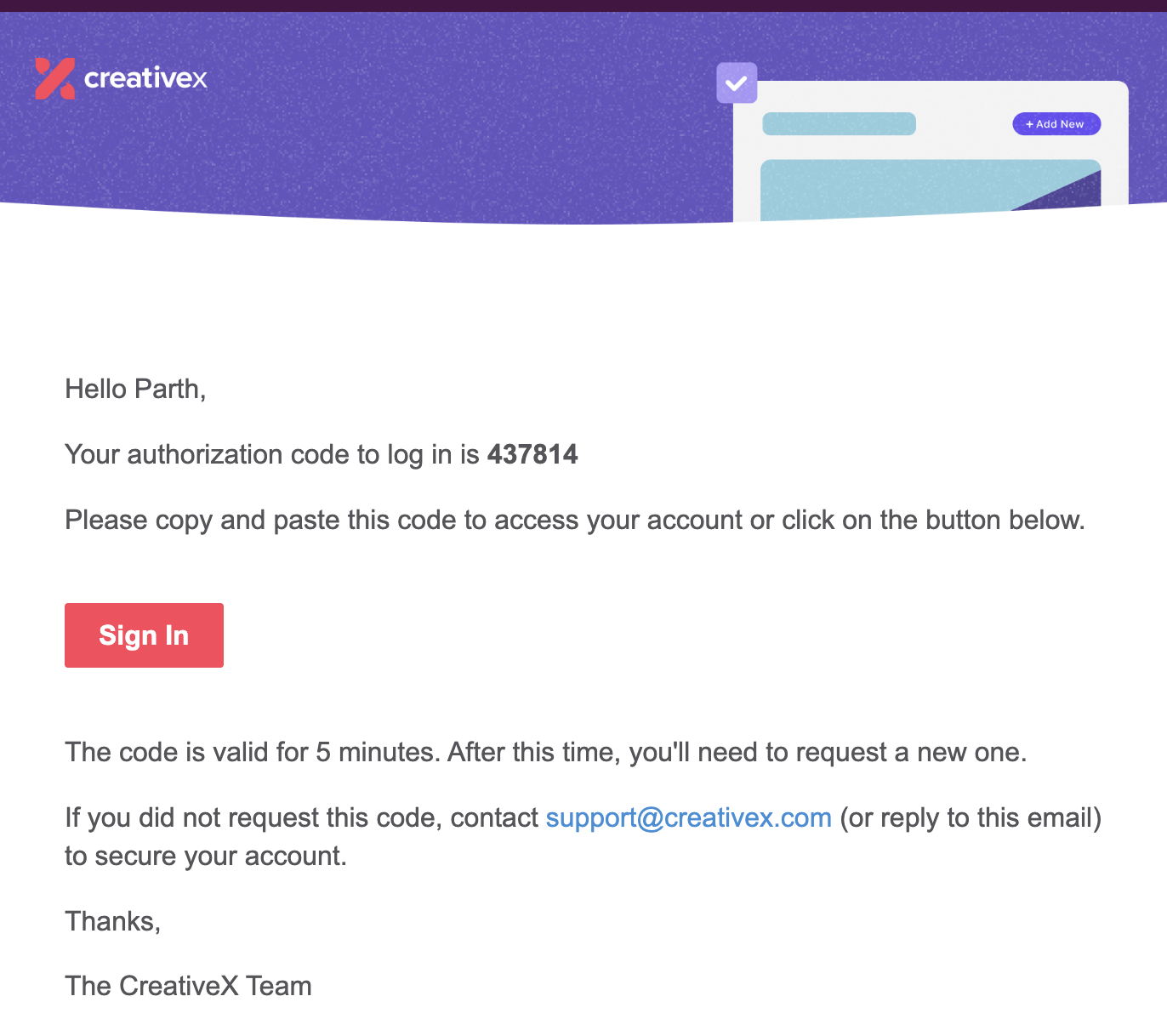Click 'Your authorization code to log in is' text
This screenshot has width=1167, height=1036.
(x=272, y=454)
